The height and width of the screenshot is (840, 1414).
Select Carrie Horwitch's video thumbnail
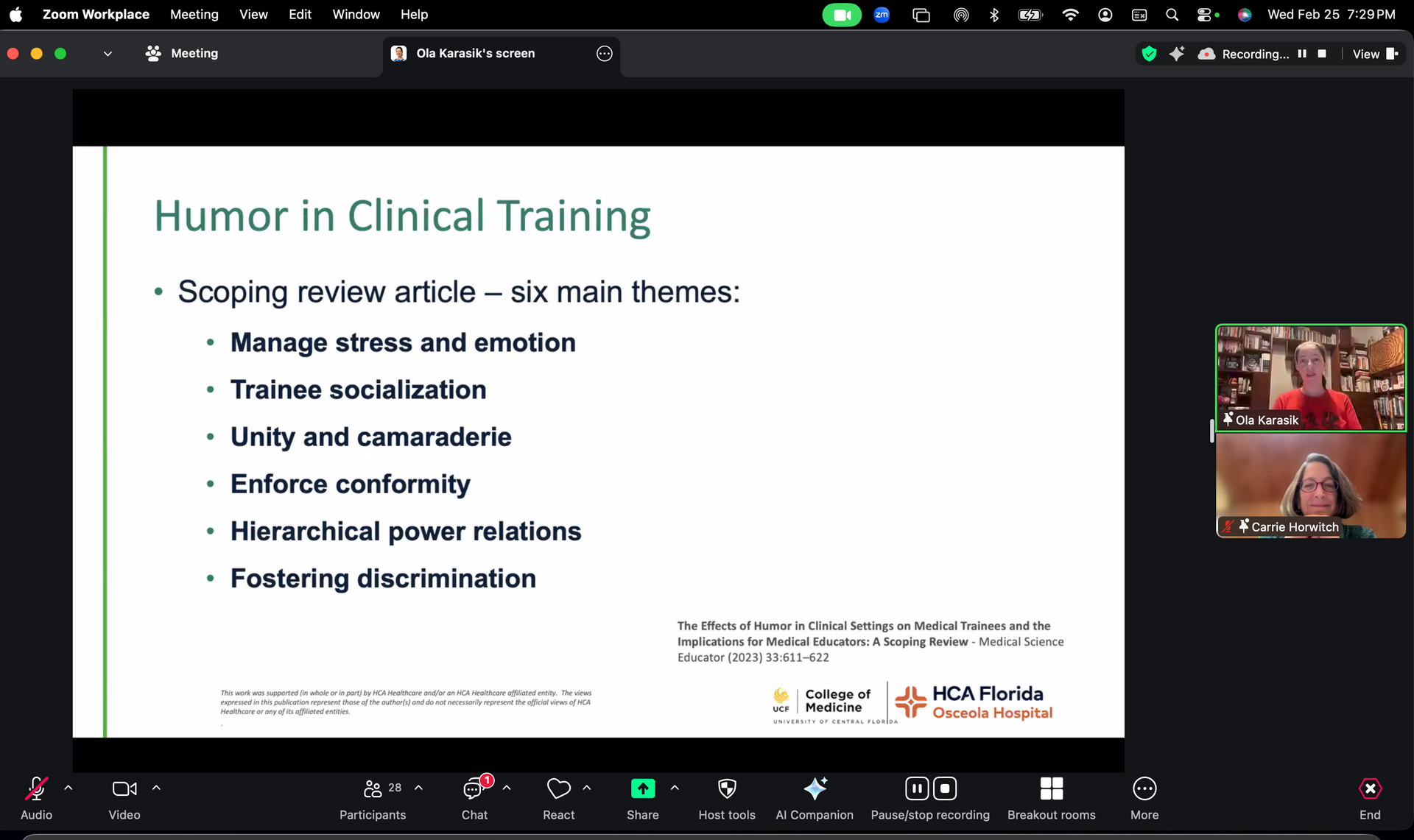click(1310, 485)
